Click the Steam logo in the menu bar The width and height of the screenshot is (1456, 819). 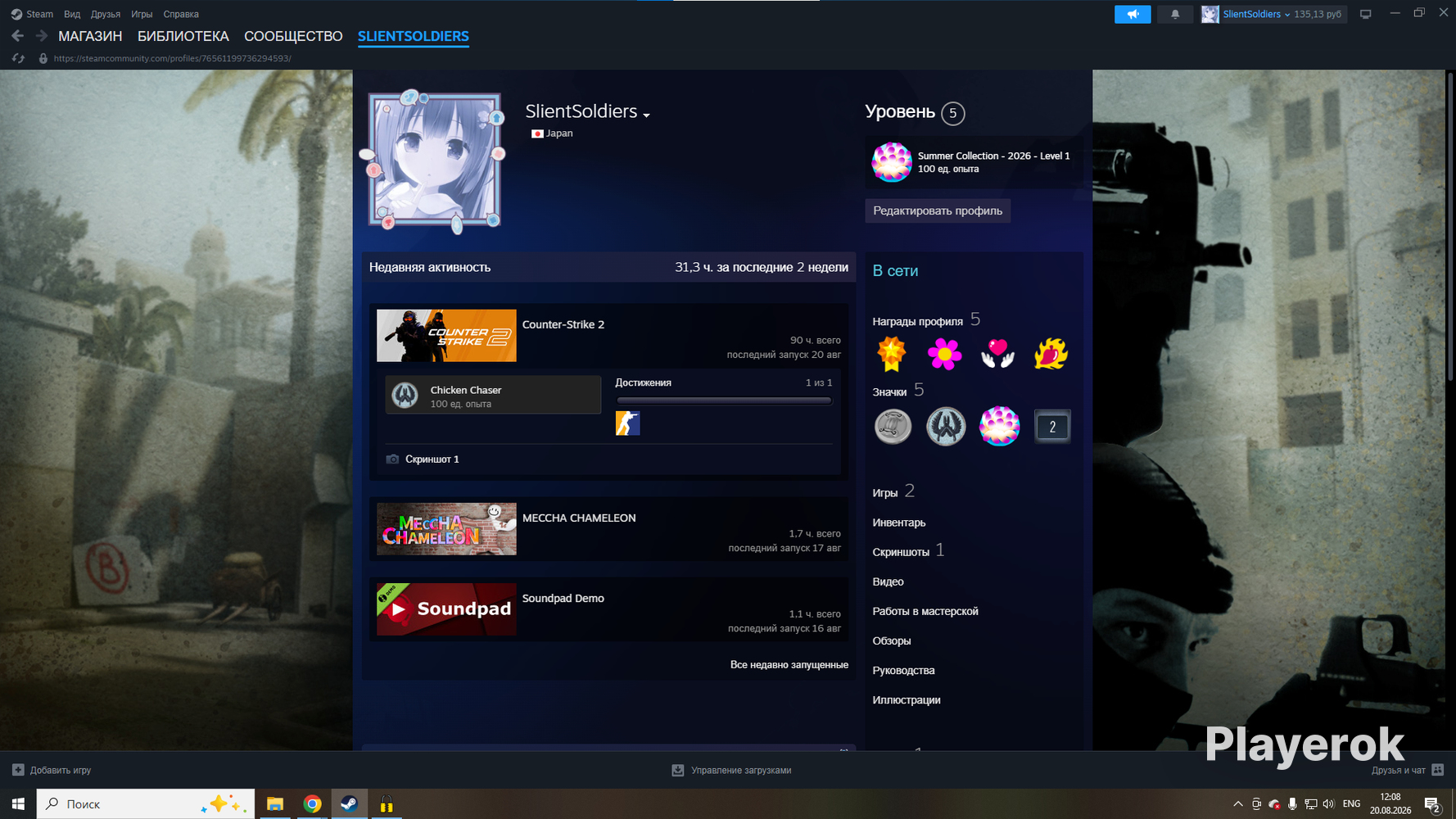[16, 14]
